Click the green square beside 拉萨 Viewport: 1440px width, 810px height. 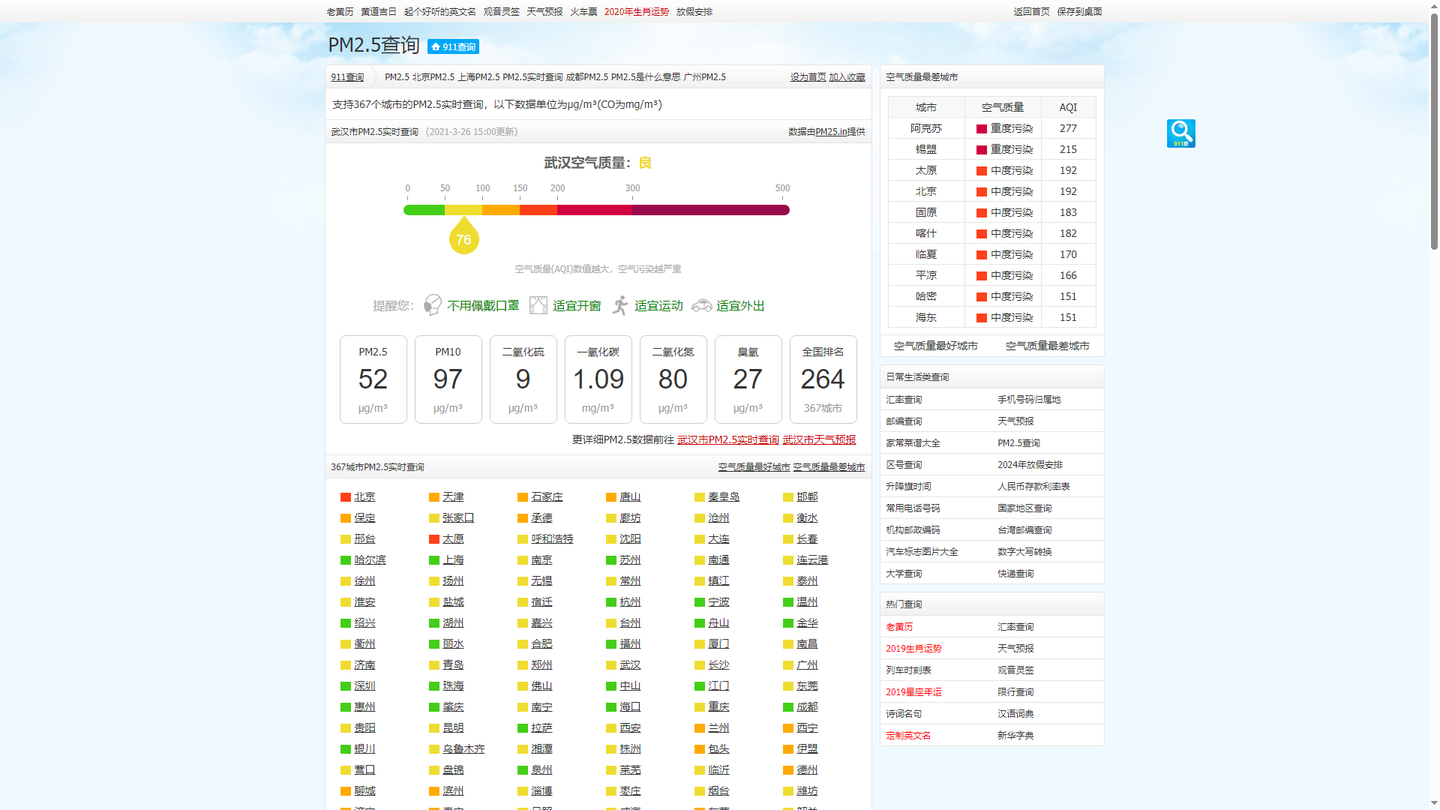(523, 729)
